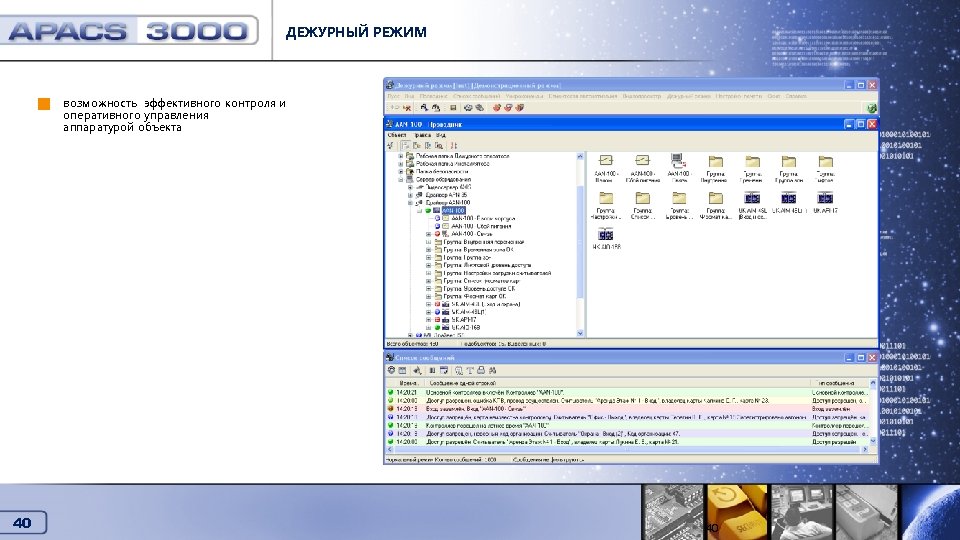Select the message Контроллер переведён на летнее время
Image resolution: width=960 pixels, height=540 pixels.
point(628,425)
